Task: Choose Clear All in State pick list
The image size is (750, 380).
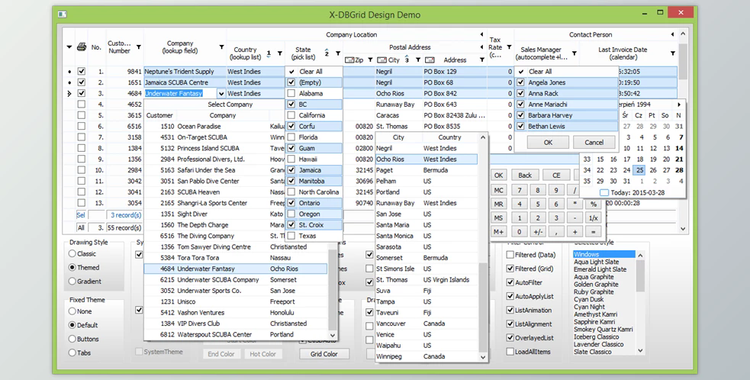Action: click(314, 71)
